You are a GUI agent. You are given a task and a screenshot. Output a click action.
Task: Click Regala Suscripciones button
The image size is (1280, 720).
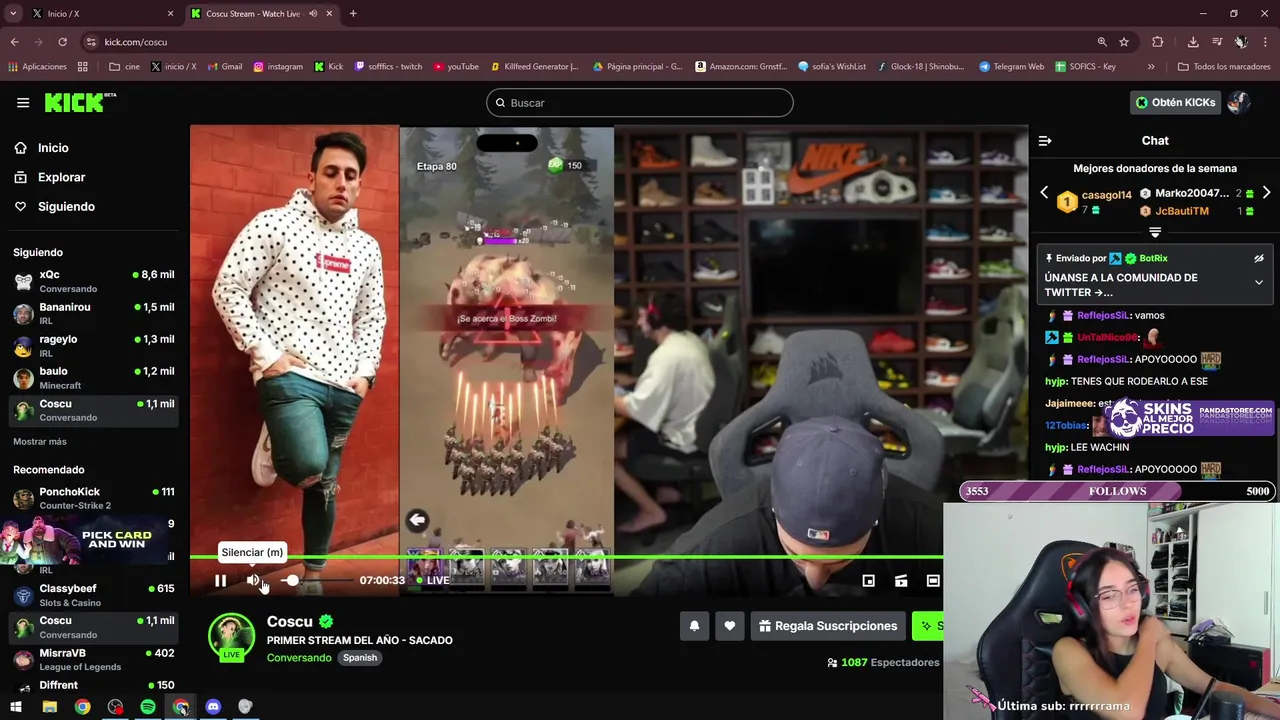pos(828,626)
